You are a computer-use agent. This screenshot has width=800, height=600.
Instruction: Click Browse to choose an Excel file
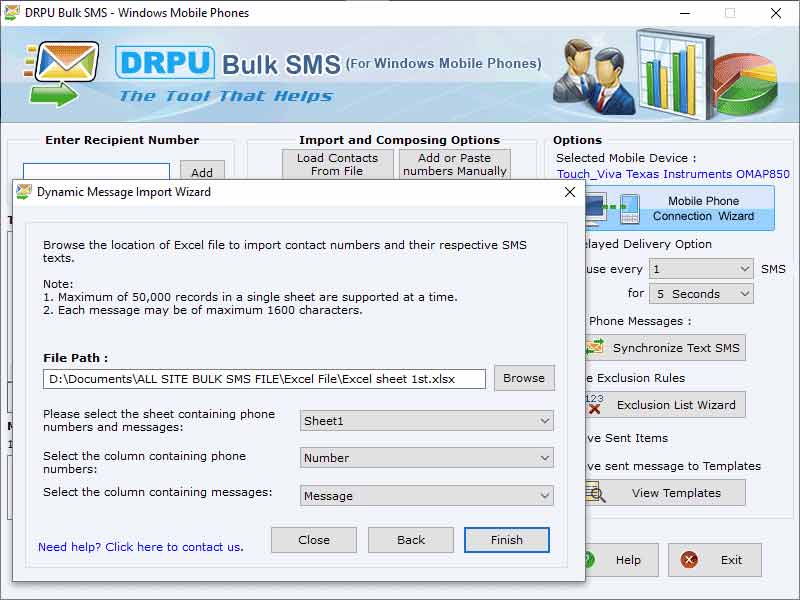(524, 378)
